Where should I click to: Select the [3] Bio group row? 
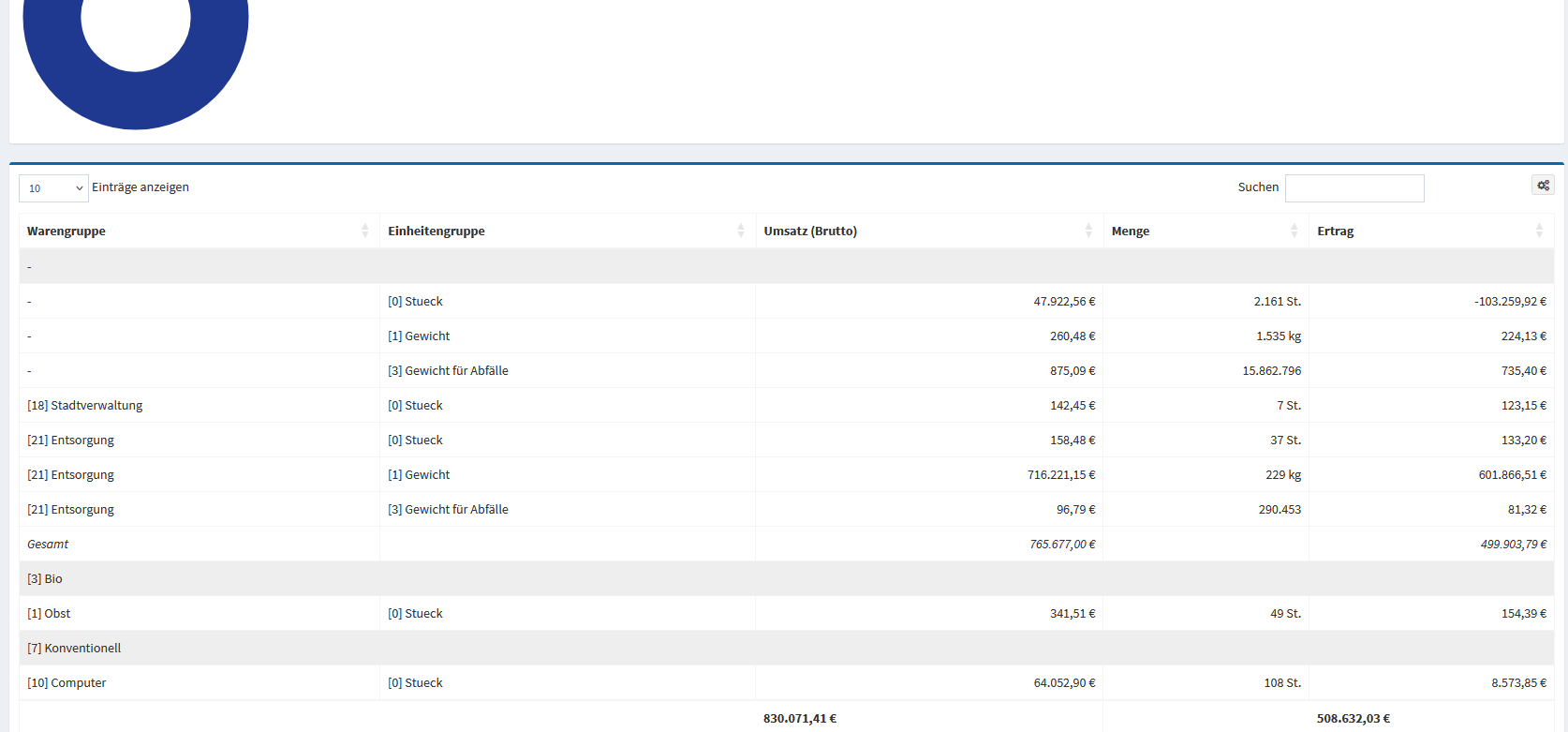click(x=45, y=579)
